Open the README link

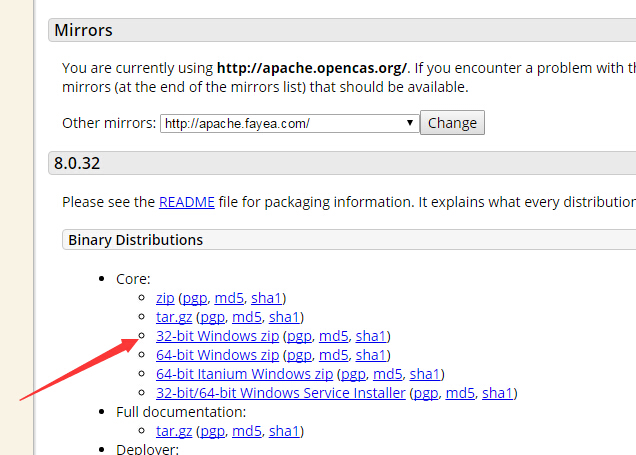click(187, 202)
